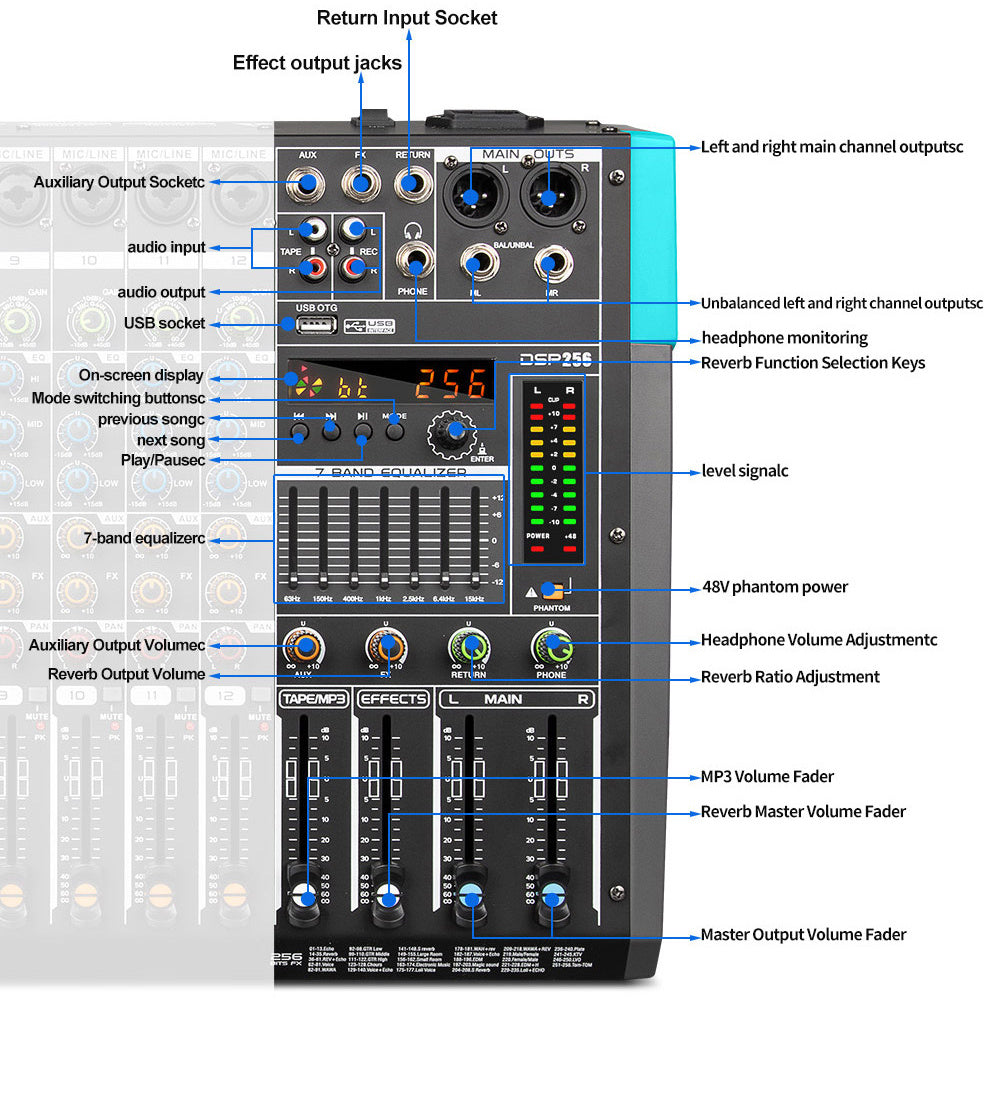Click the USB logo badge

pos(370,326)
